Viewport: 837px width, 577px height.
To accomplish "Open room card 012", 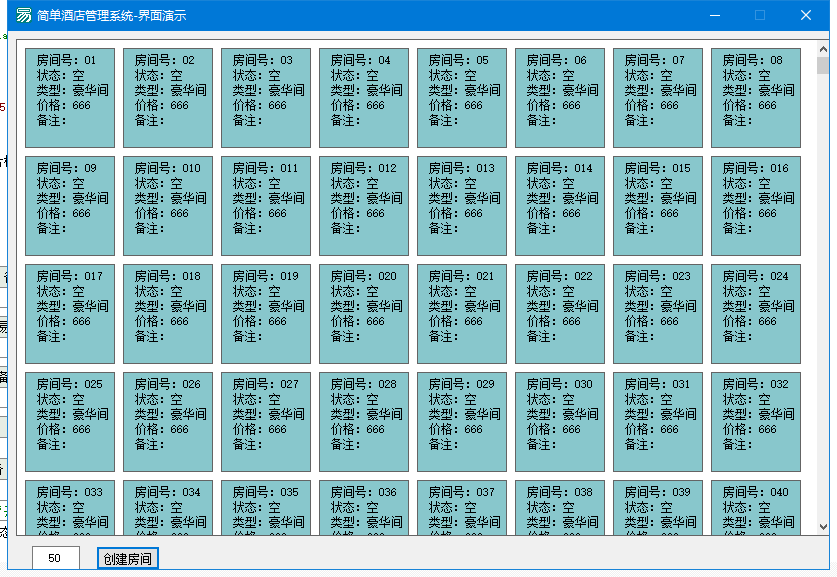I will (x=364, y=206).
